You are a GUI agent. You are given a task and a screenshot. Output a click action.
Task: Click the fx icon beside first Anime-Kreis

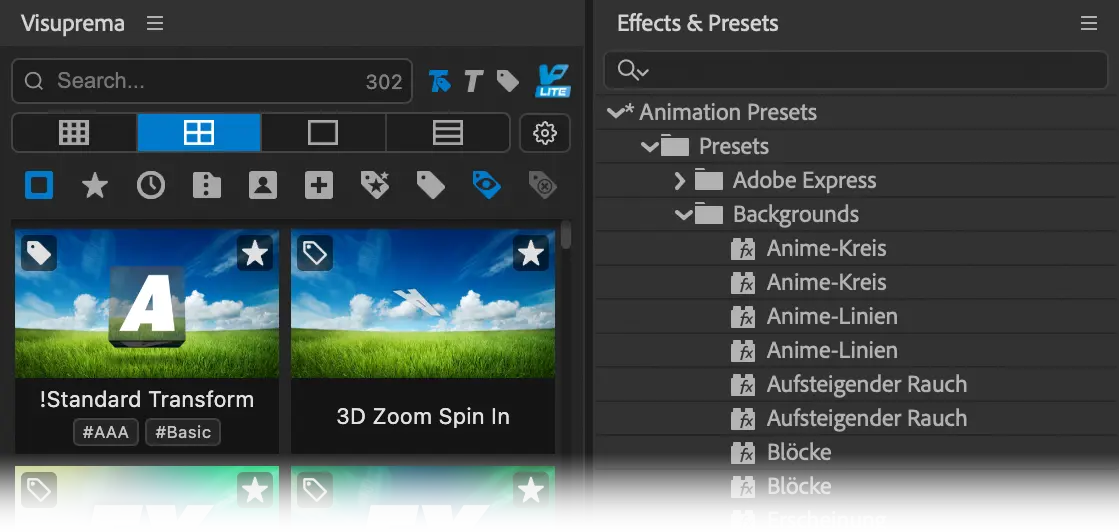coord(743,249)
